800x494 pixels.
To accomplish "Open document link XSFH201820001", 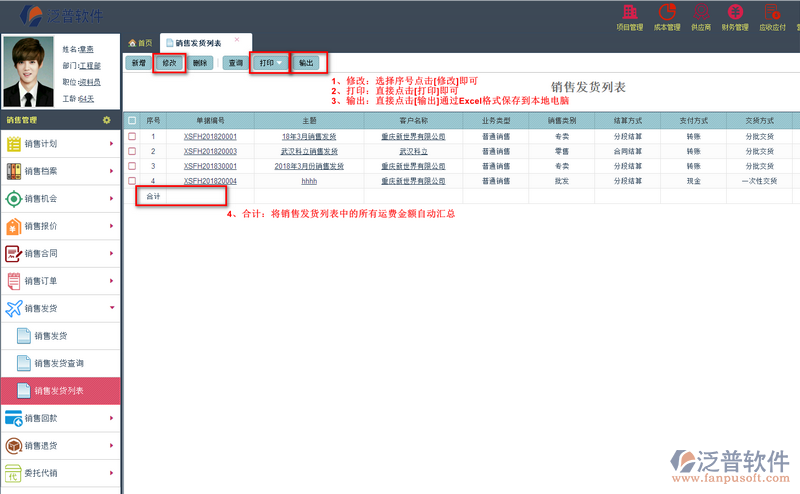I will pyautogui.click(x=210, y=137).
